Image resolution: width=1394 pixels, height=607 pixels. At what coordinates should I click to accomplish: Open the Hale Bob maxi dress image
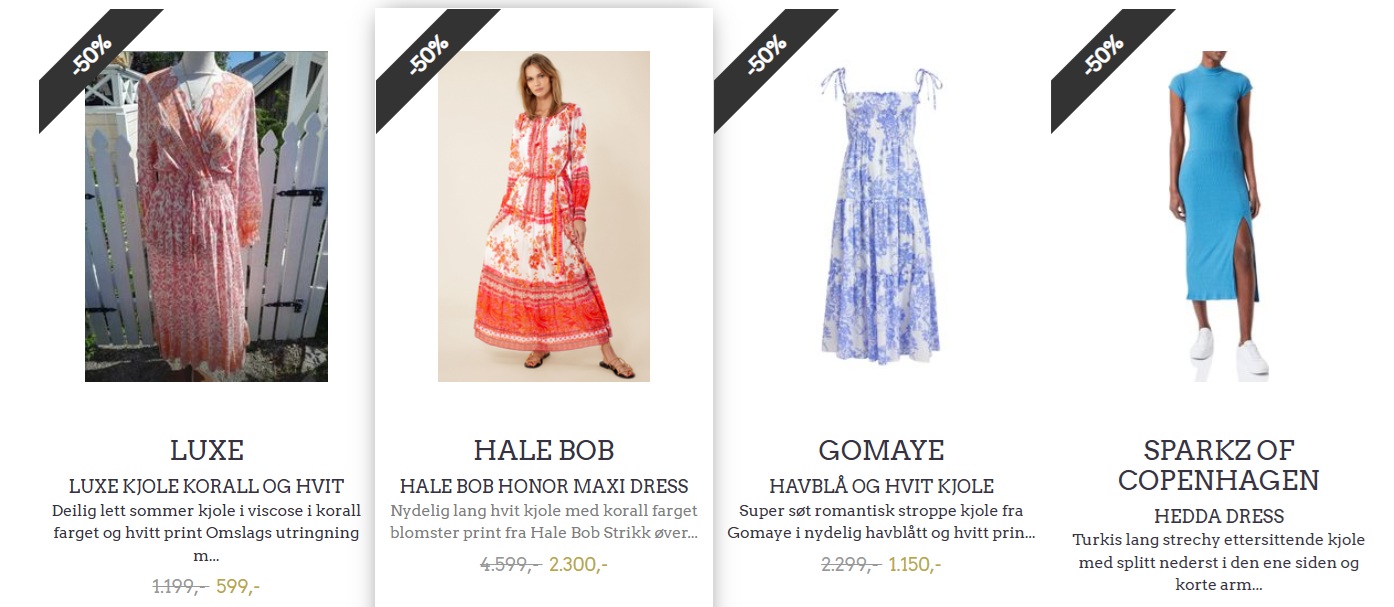coord(544,216)
